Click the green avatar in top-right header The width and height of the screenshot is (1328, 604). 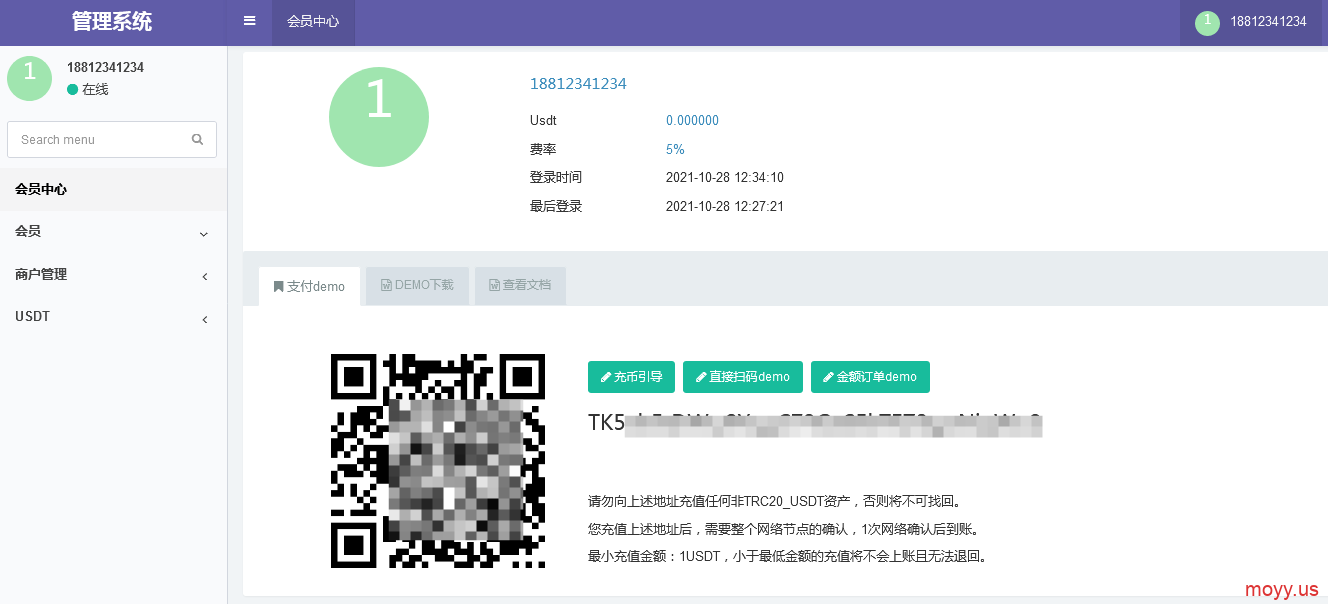(x=1207, y=23)
